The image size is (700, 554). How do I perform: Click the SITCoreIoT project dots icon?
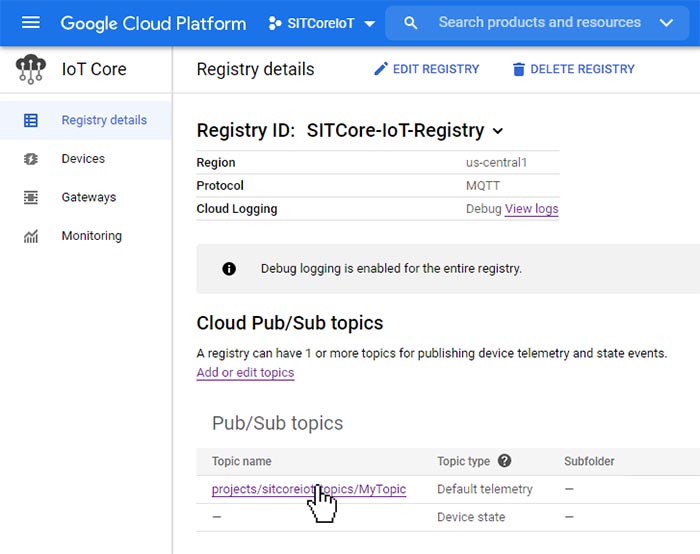(275, 23)
